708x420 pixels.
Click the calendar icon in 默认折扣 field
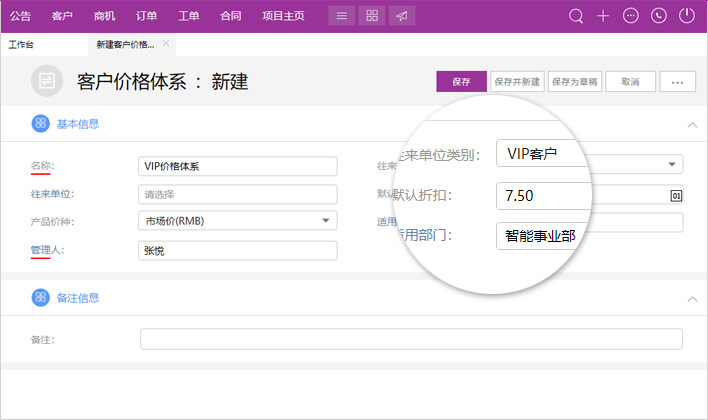coord(676,195)
